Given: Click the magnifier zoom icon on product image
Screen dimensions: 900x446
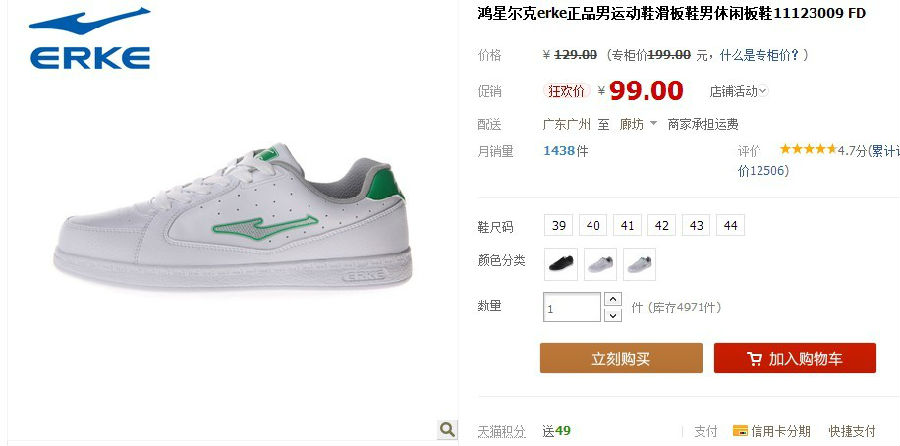Looking at the screenshot, I should [447, 429].
